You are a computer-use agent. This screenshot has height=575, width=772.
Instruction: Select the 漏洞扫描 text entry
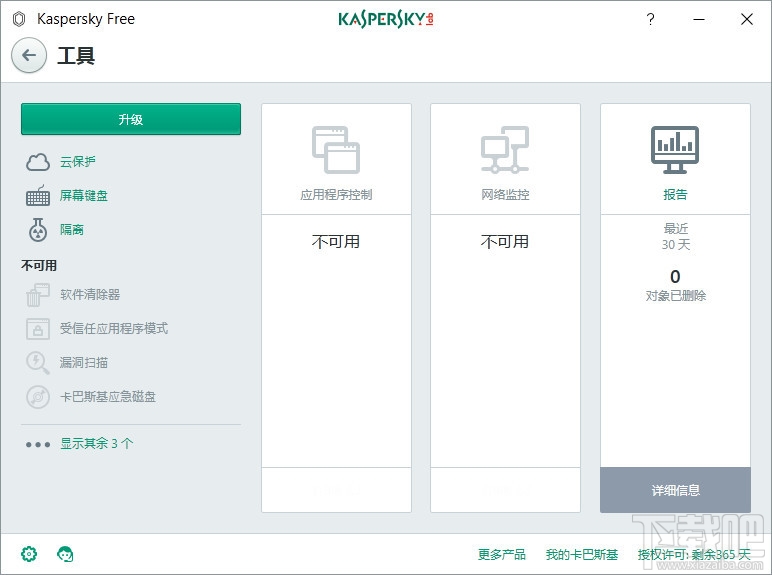tap(84, 363)
